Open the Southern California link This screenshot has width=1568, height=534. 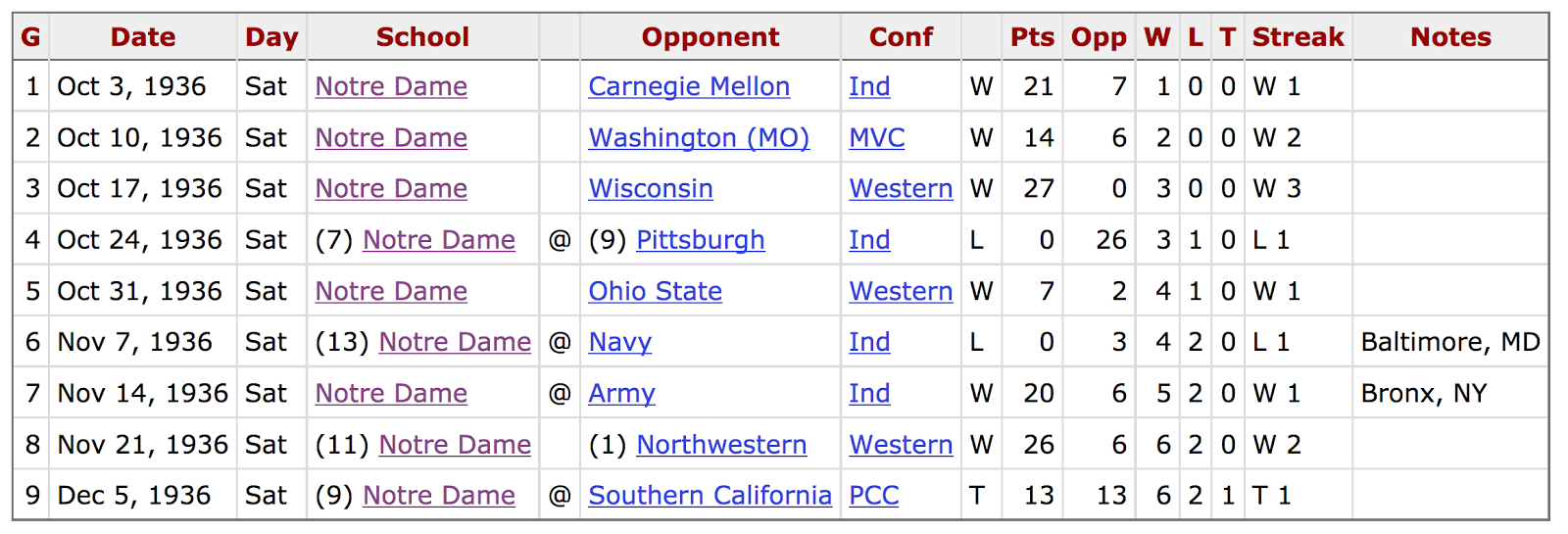pos(710,495)
